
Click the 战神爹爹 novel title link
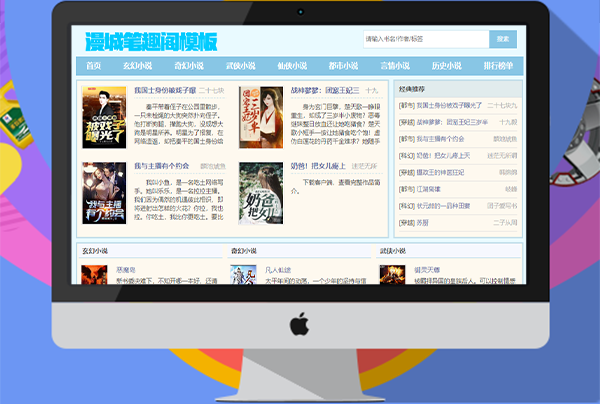323,90
